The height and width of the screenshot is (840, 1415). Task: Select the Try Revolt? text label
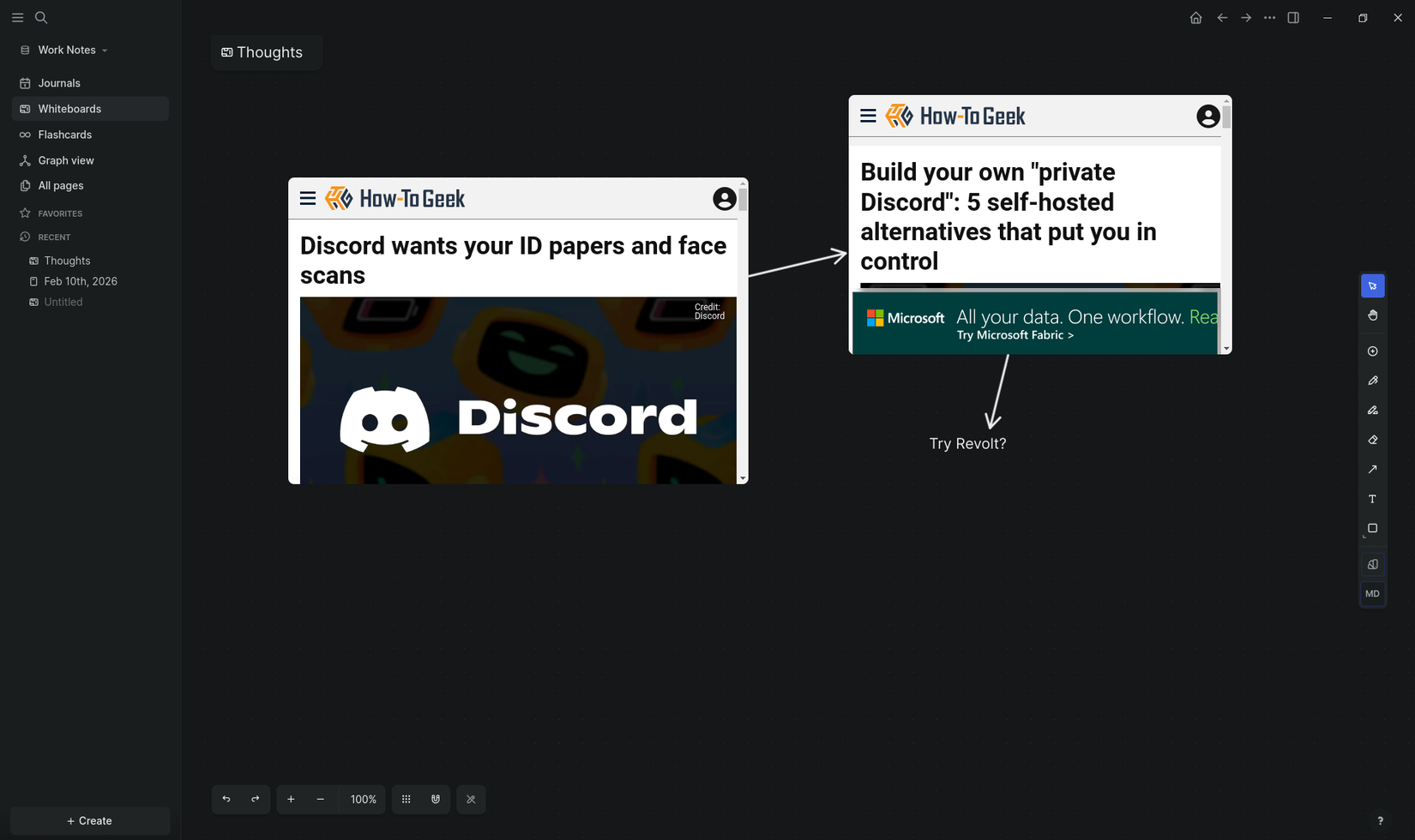tap(967, 443)
